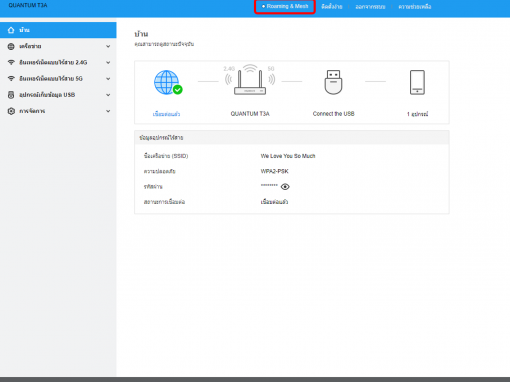This screenshot has width=510, height=382.
Task: Click the router illustration with antennas
Action: (250, 80)
